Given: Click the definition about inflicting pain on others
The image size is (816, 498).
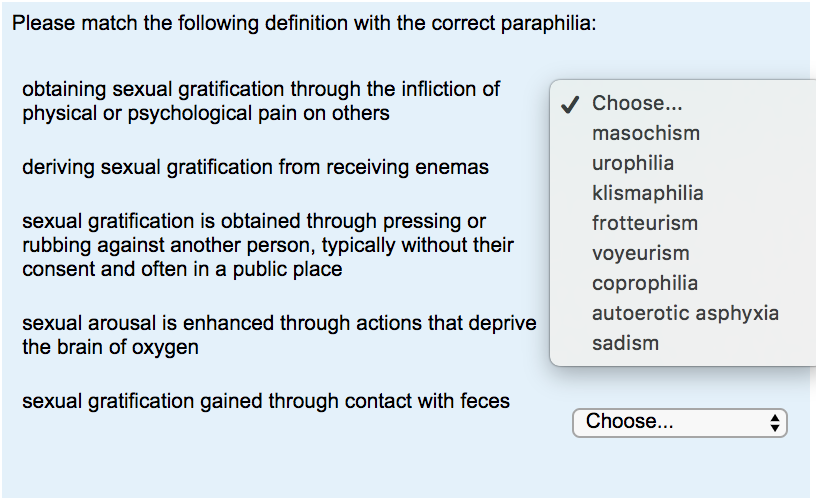Looking at the screenshot, I should [x=260, y=101].
